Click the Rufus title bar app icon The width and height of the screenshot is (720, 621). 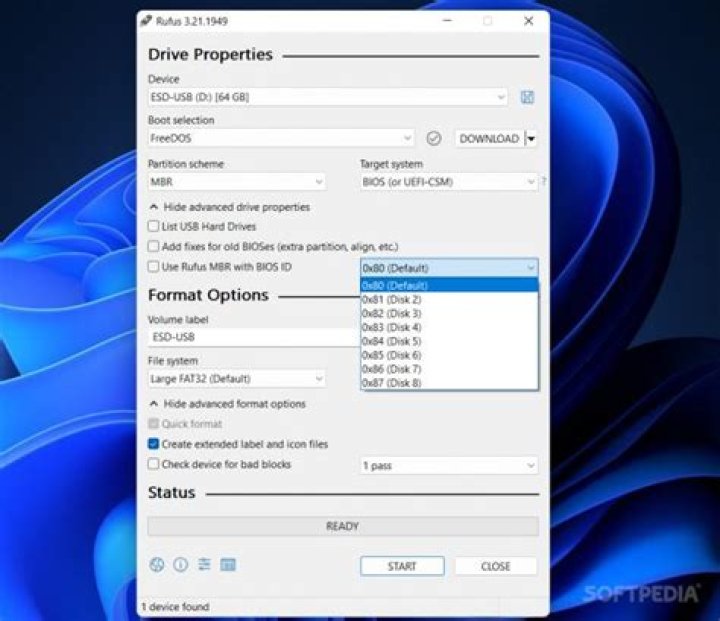(148, 20)
